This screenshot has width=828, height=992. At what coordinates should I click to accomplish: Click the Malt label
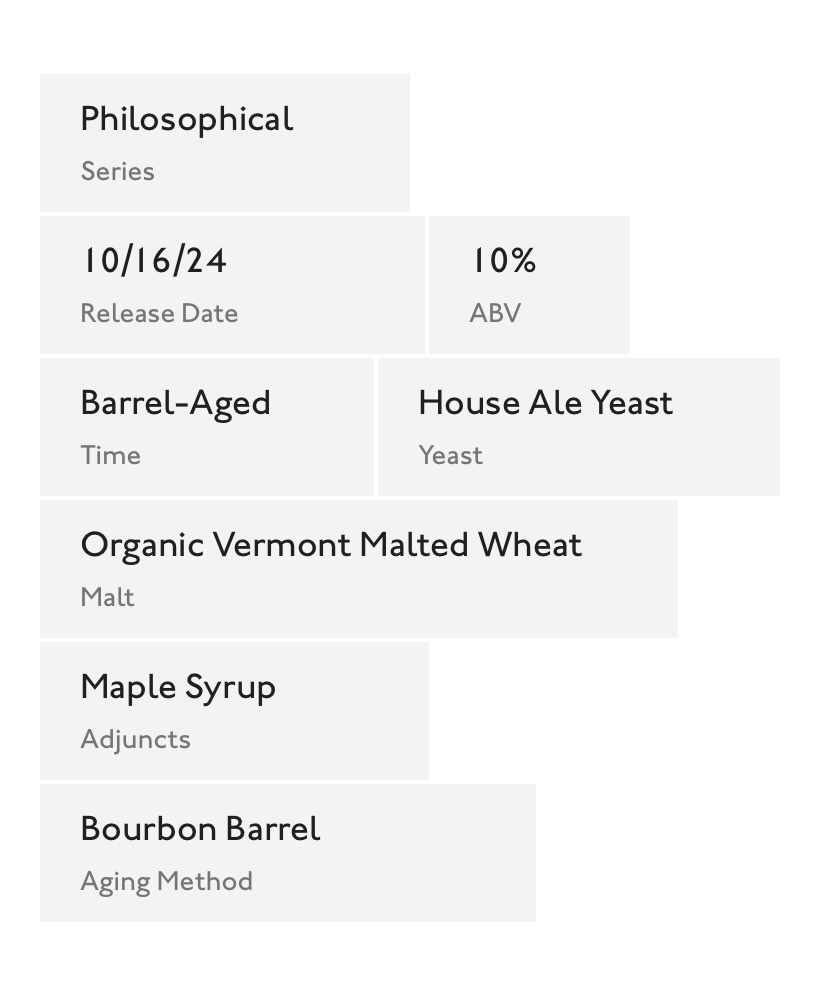pyautogui.click(x=108, y=597)
